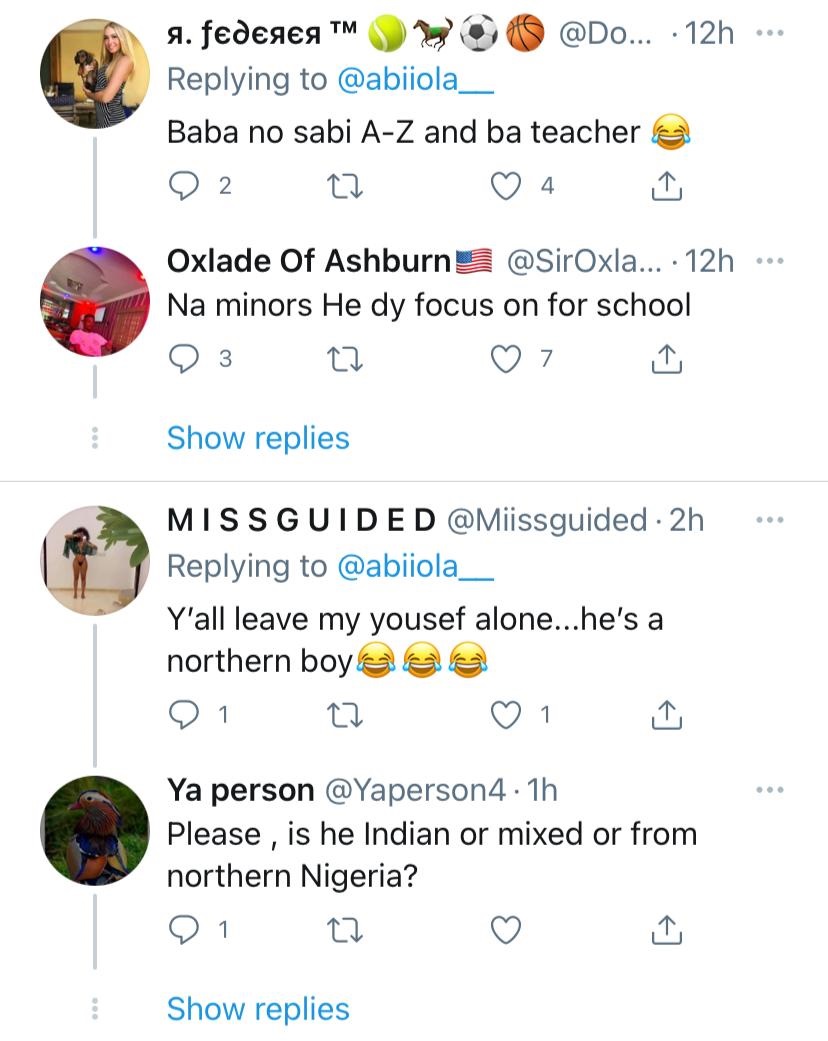Reply to the Oxlade Of Ashburn tweet
Viewport: 828px width, 1041px height.
[182, 360]
